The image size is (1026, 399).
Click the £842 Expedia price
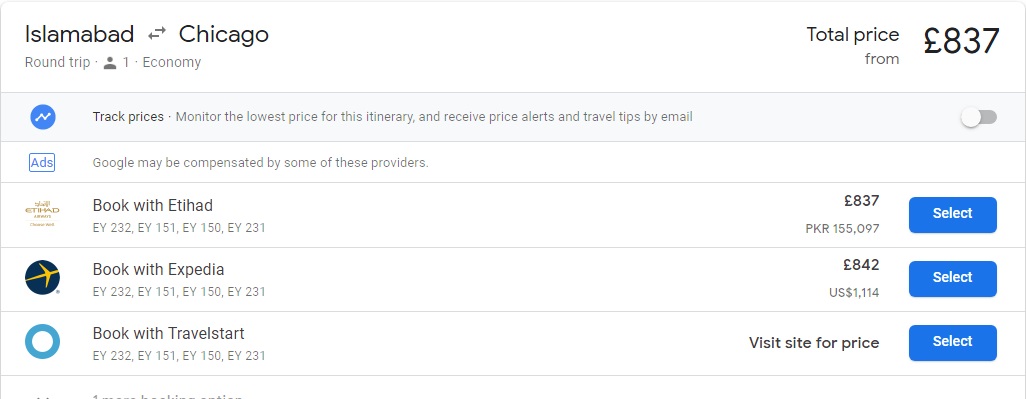862,265
